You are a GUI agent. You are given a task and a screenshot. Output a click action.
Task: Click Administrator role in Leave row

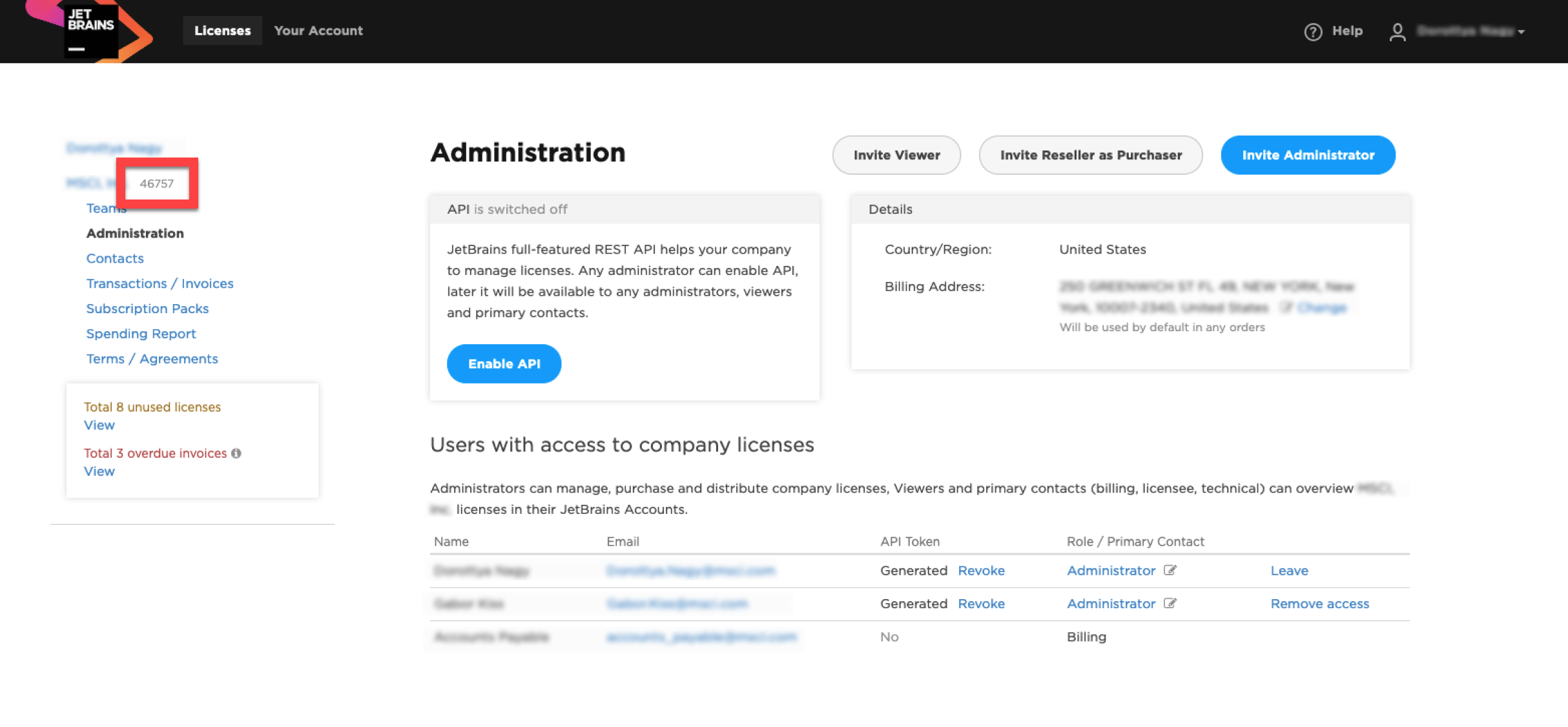[1111, 570]
